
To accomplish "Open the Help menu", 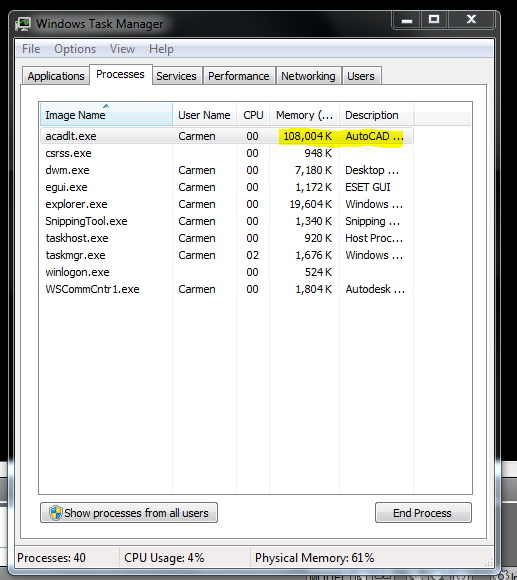I will [161, 49].
